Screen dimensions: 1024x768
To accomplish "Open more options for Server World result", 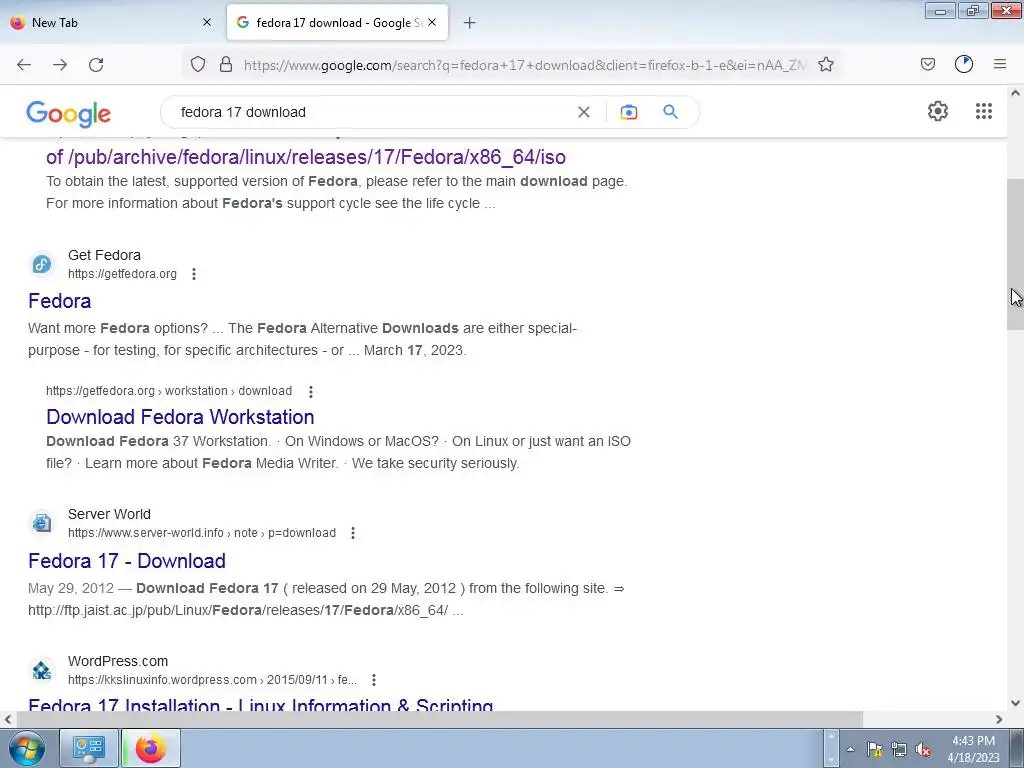I will tap(353, 533).
